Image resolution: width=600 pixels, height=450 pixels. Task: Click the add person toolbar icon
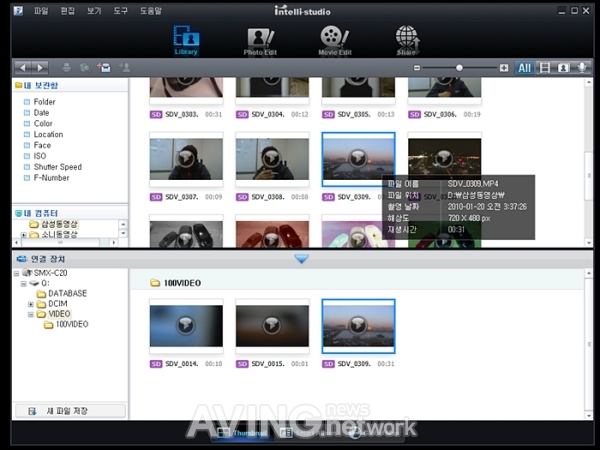pos(124,68)
